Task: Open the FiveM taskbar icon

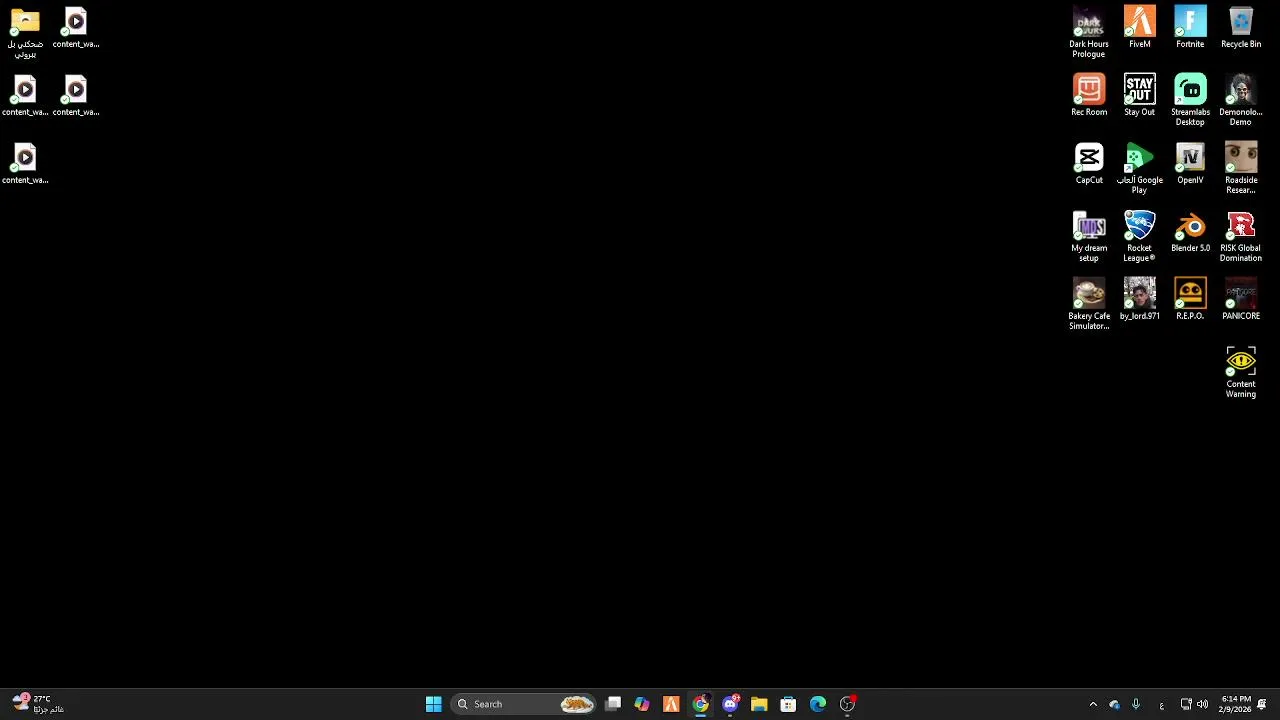Action: 671,704
